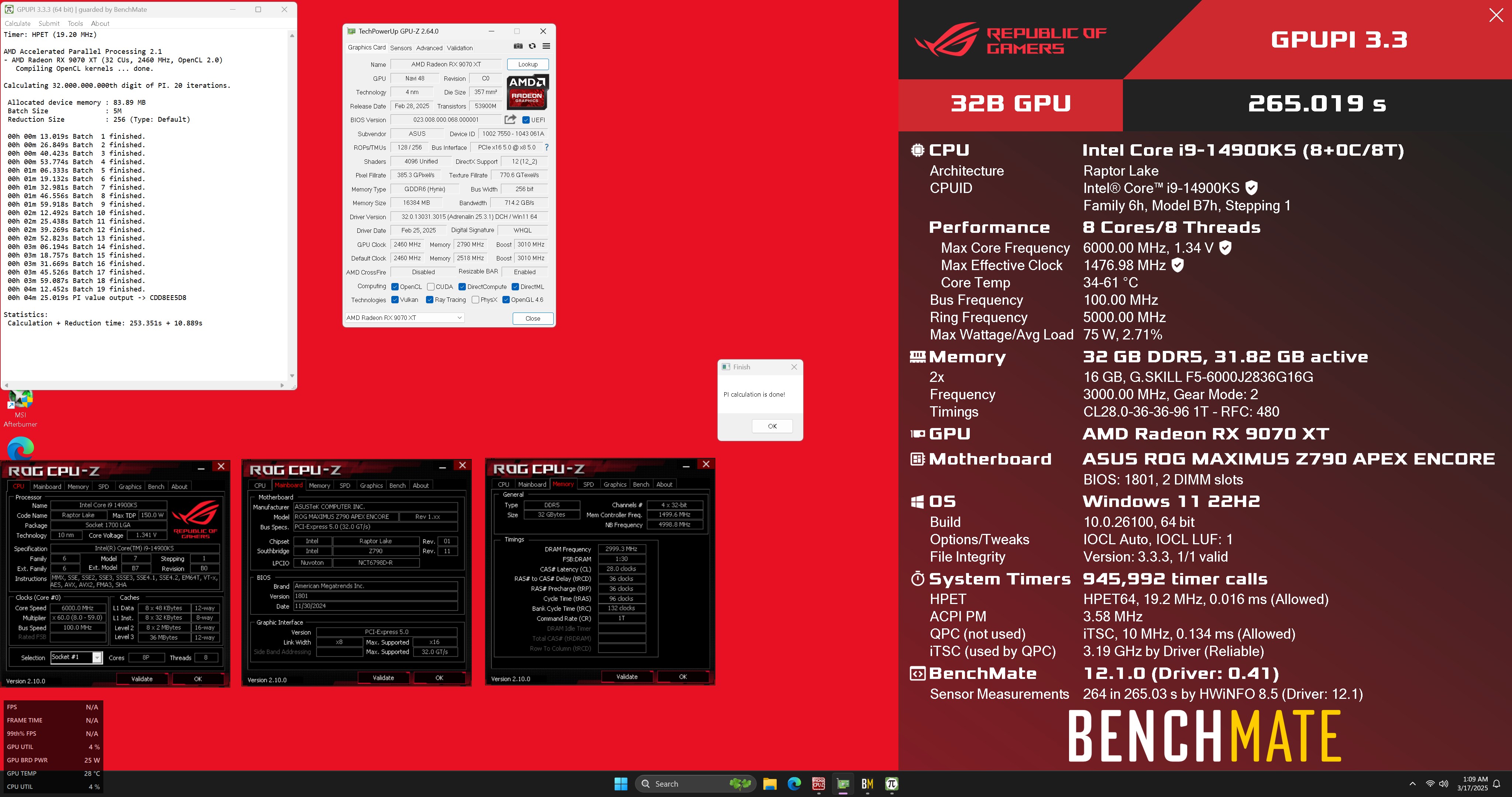1512x797 pixels.
Task: Click the taskbar Search box
Action: pos(695,783)
